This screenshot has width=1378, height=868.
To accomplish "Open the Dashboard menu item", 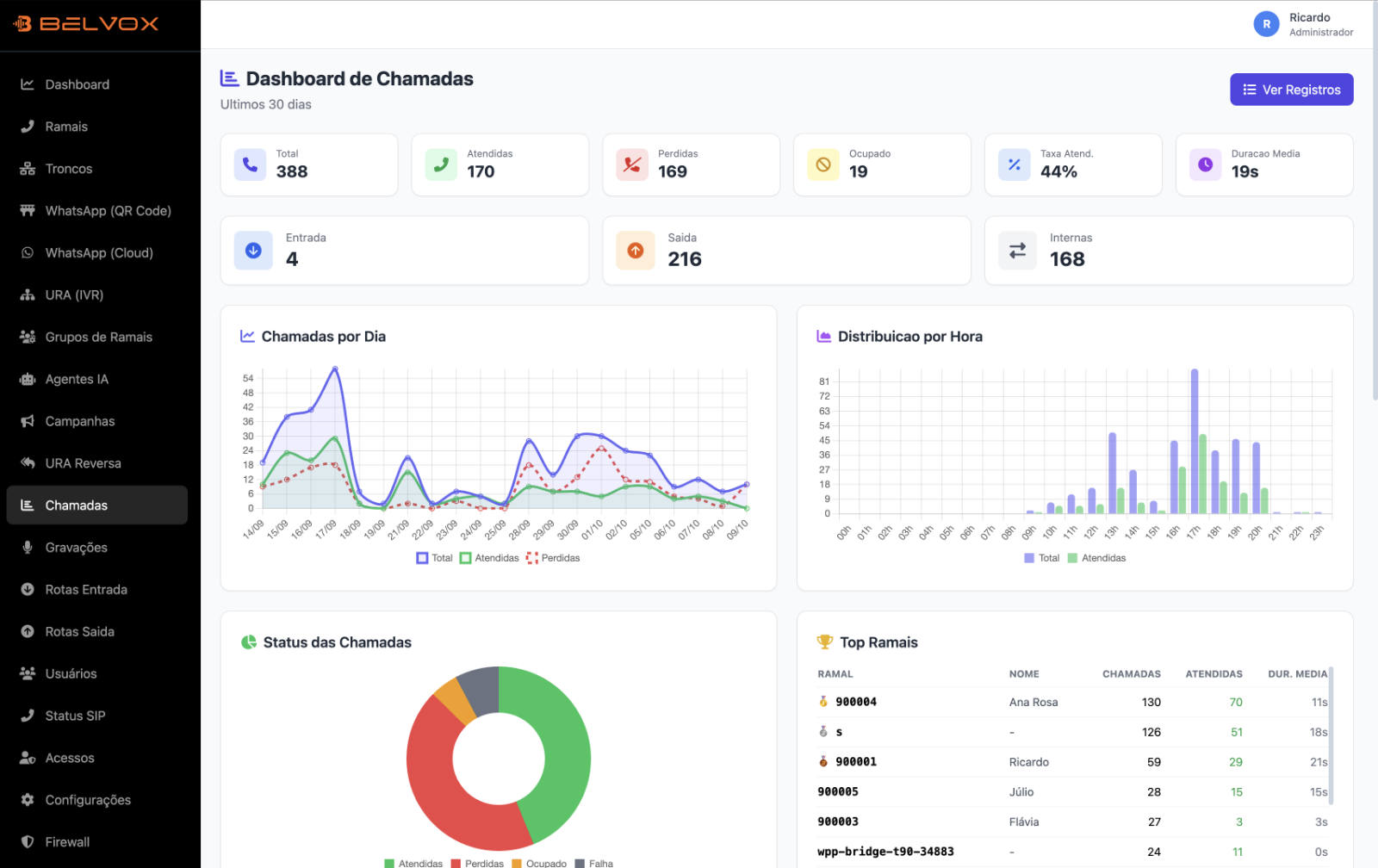I will coord(96,84).
